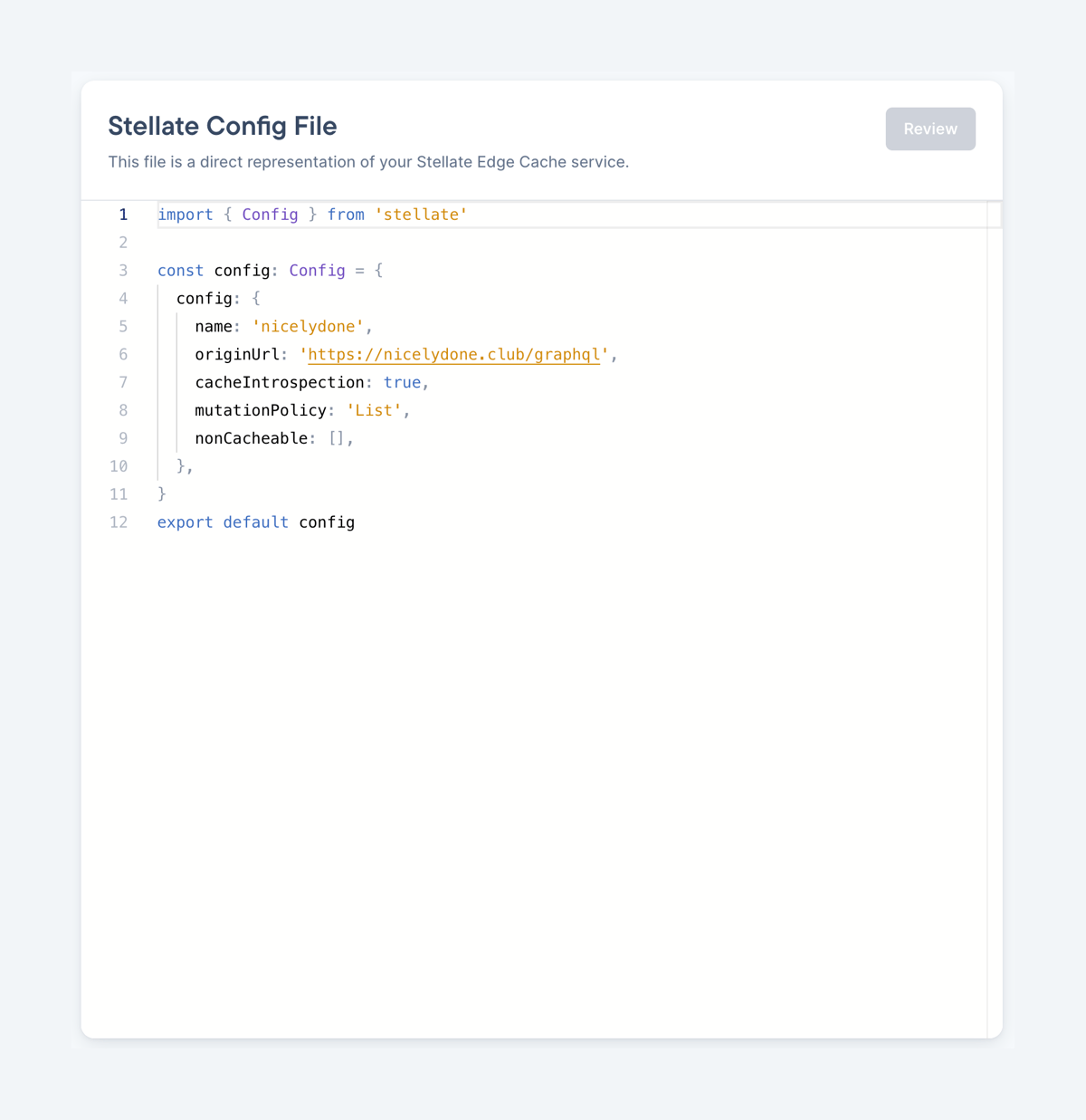The width and height of the screenshot is (1086, 1120).
Task: Click the import keyword on line 1
Action: click(186, 215)
